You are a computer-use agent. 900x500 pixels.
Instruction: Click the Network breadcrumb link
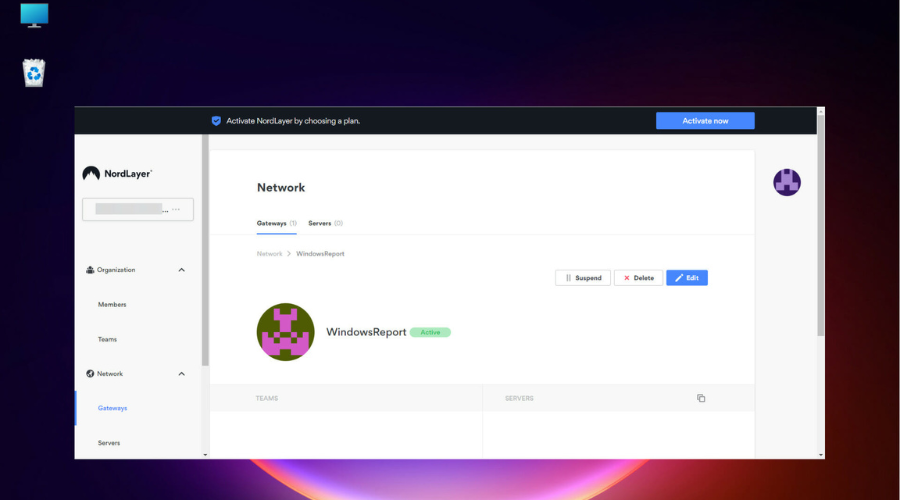[270, 254]
